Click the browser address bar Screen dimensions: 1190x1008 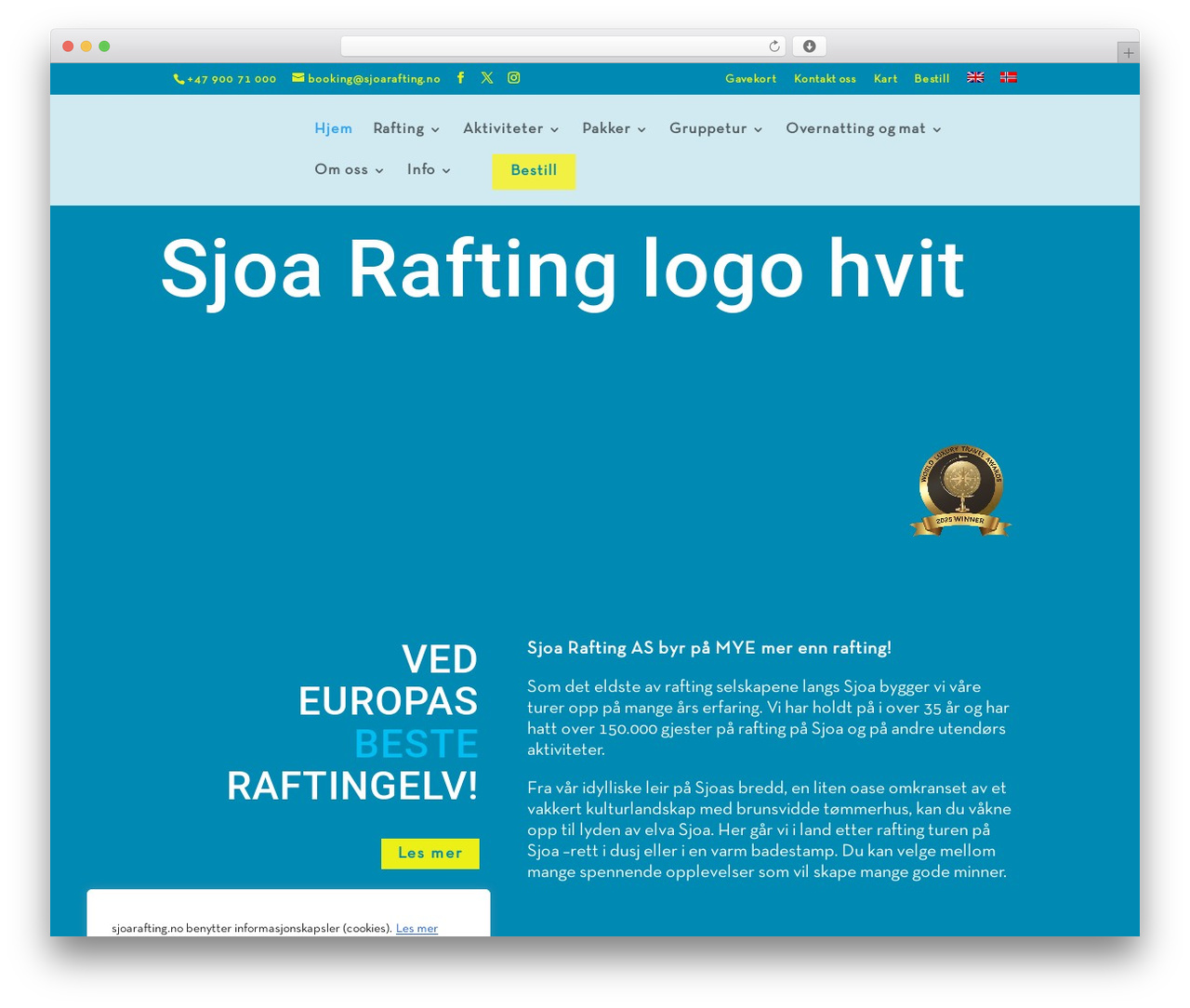563,46
